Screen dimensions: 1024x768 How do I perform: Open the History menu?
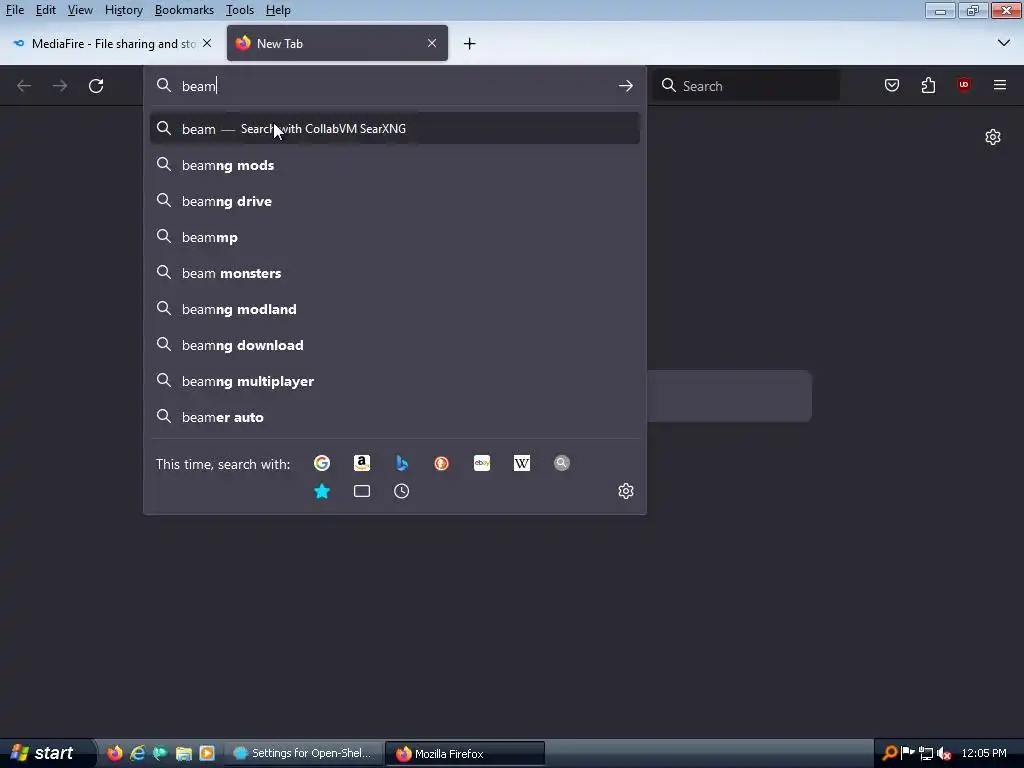click(123, 10)
